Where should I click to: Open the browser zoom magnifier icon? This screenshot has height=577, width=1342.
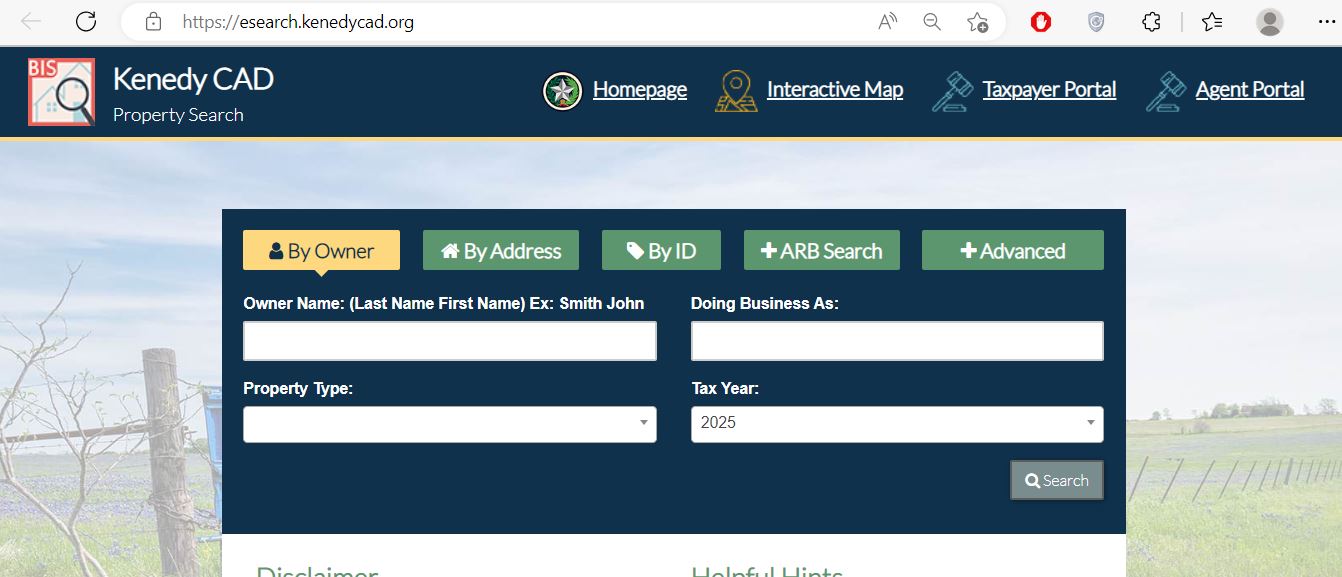point(932,22)
